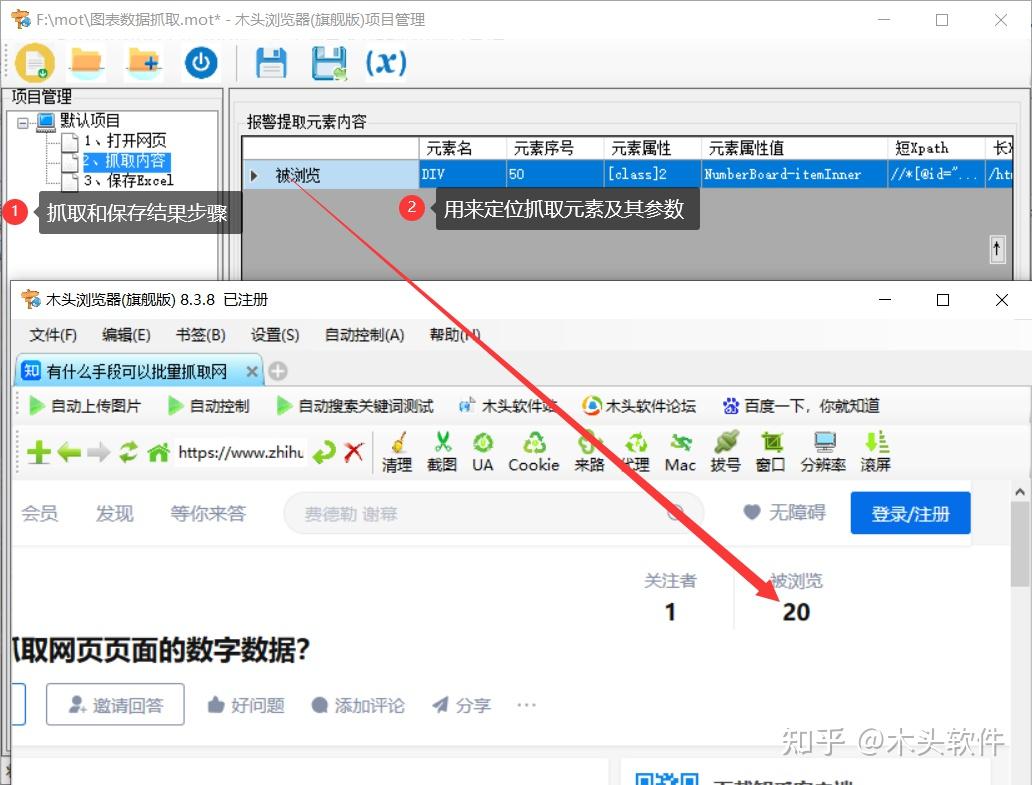Click the DIV element name cell
1032x785 pixels.
tap(463, 174)
